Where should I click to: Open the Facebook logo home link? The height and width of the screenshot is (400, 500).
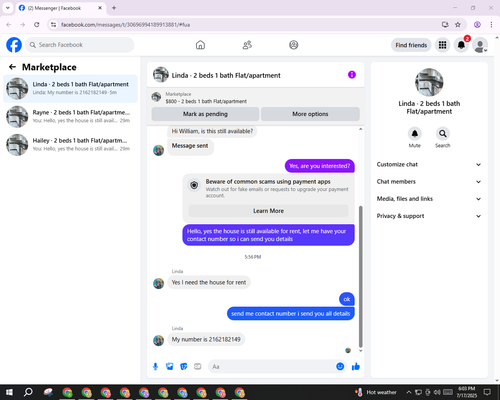(14, 45)
